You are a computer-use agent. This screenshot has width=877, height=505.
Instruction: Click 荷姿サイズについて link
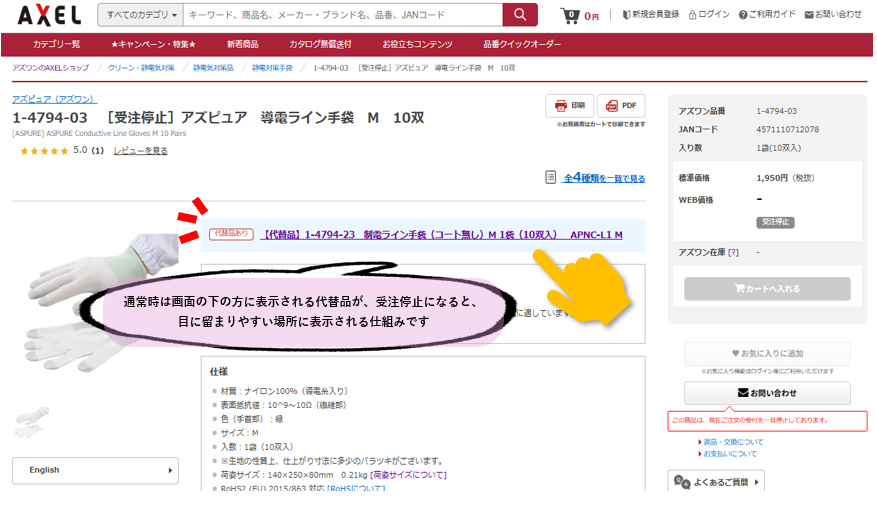point(408,475)
